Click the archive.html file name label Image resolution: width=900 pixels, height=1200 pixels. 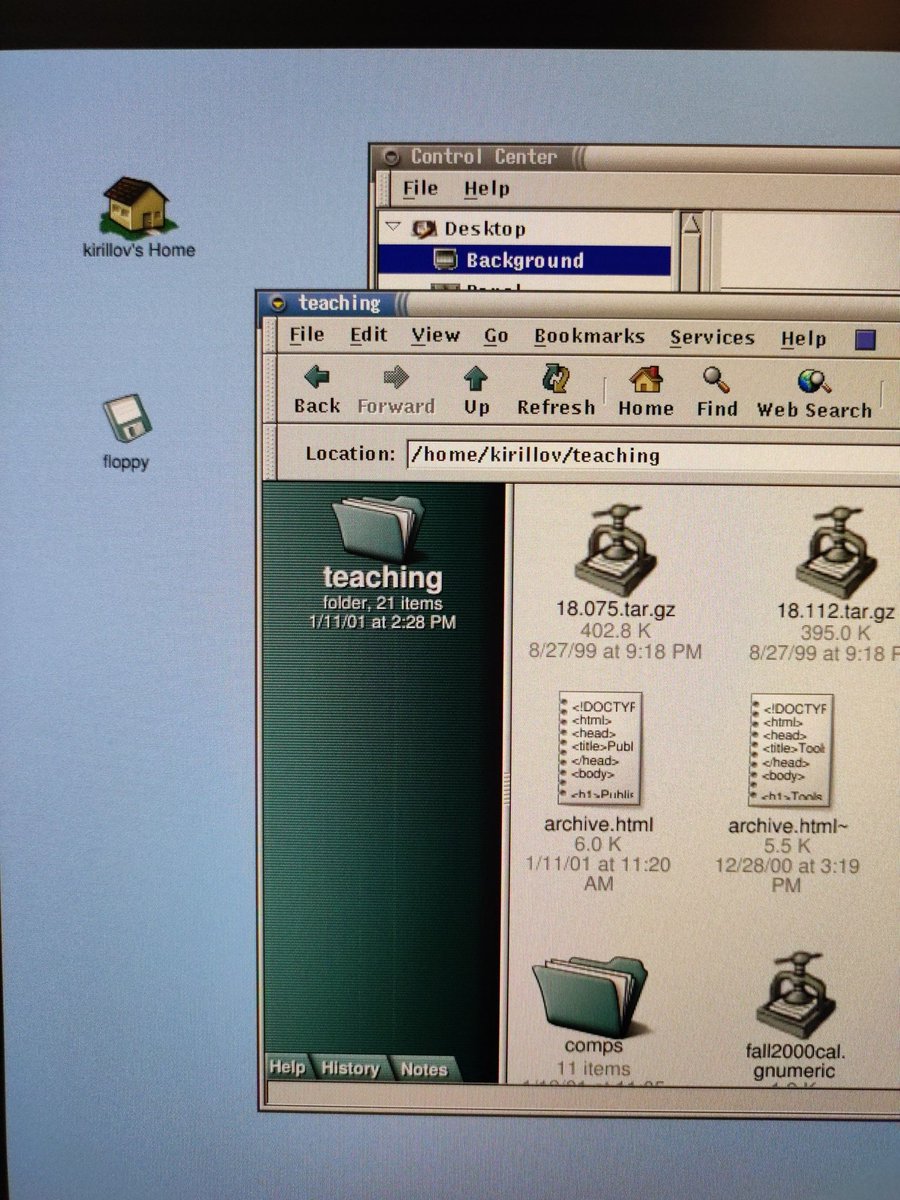click(x=599, y=825)
